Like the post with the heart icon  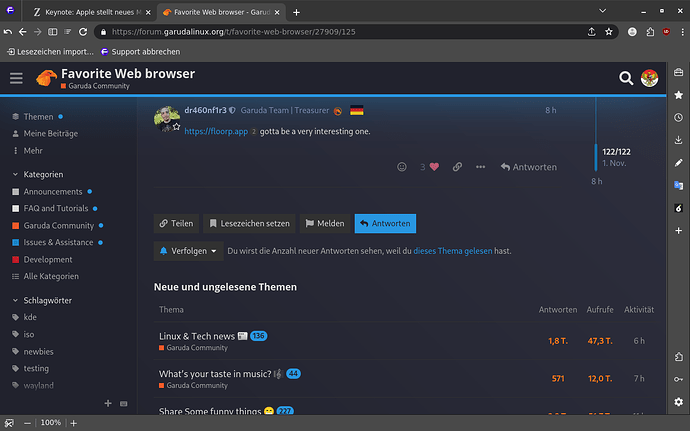(x=434, y=167)
